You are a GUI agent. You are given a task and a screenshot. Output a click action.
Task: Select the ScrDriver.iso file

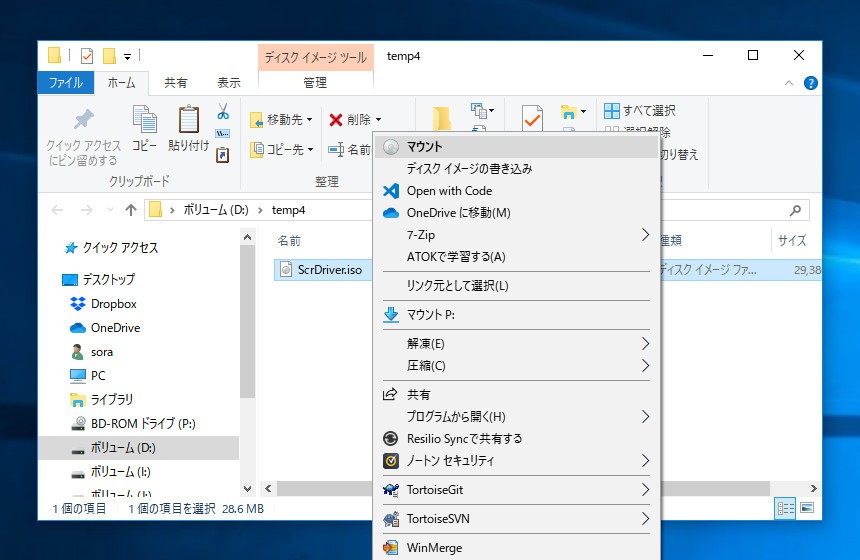329,270
